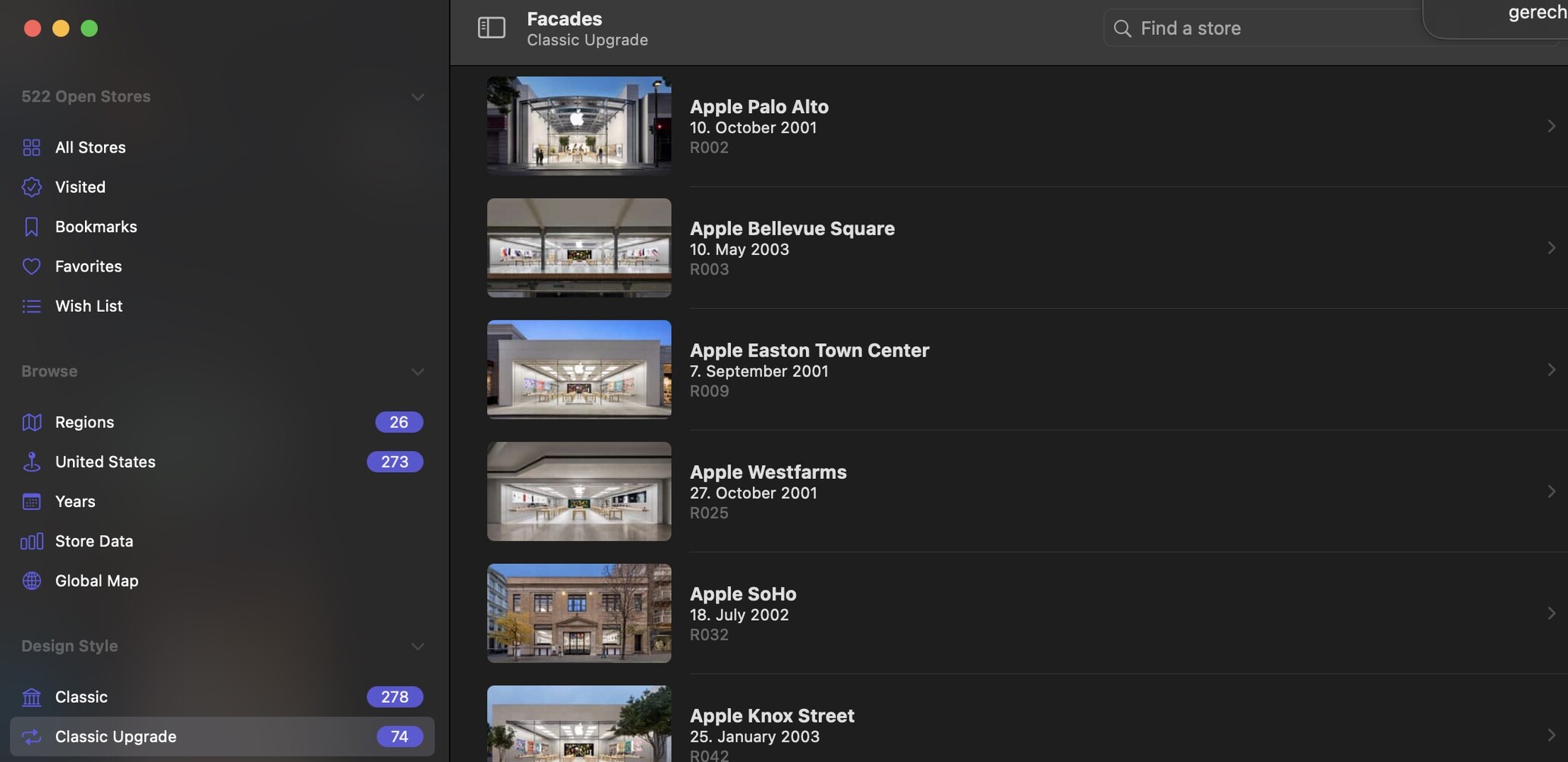Click the Global Map globe icon
This screenshot has height=762, width=1568.
tap(31, 581)
